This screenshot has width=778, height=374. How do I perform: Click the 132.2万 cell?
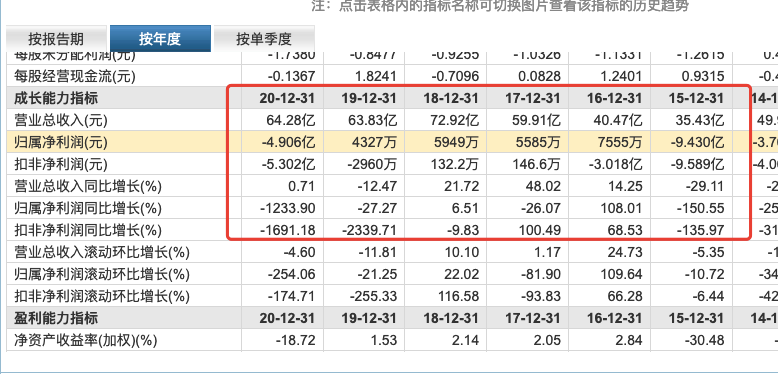pyautogui.click(x=454, y=164)
